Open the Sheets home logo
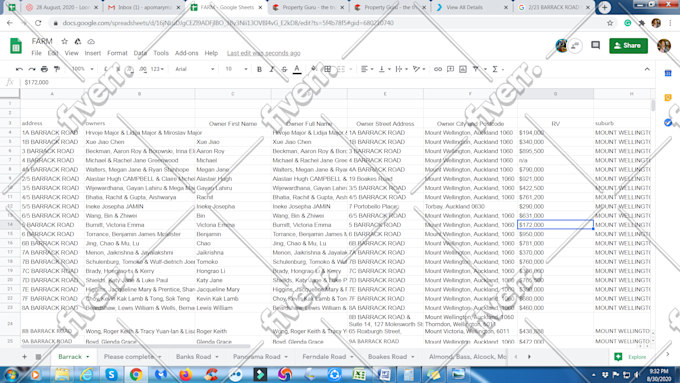Screen dimensions: 680x383 (16, 46)
